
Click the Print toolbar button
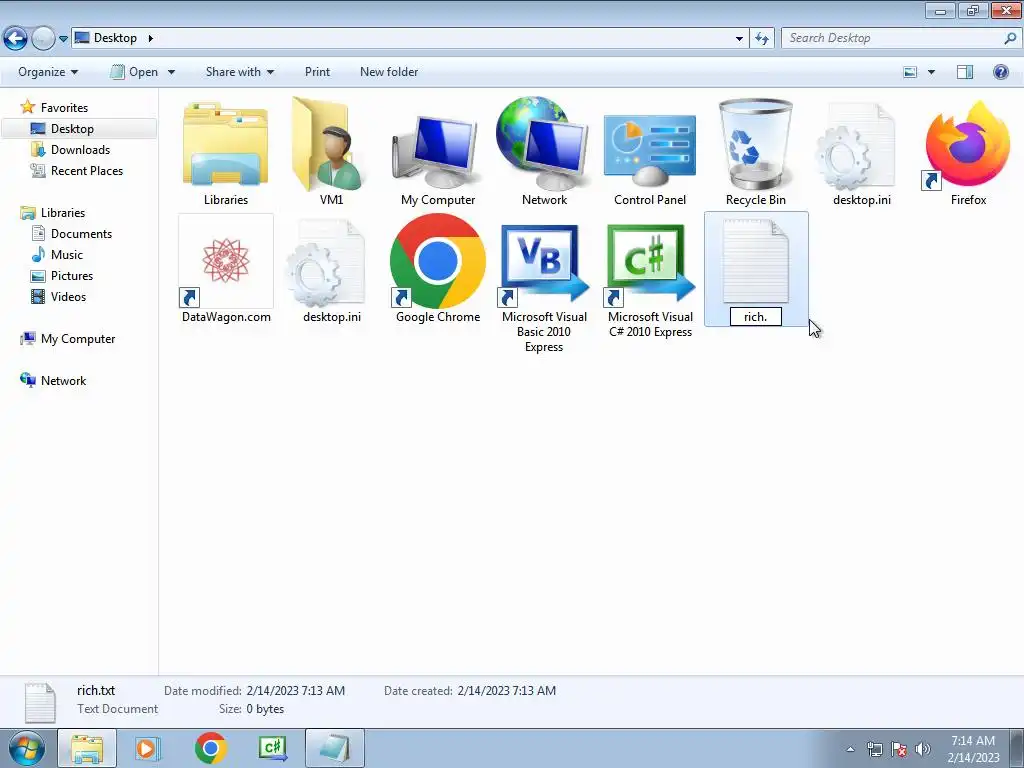317,72
